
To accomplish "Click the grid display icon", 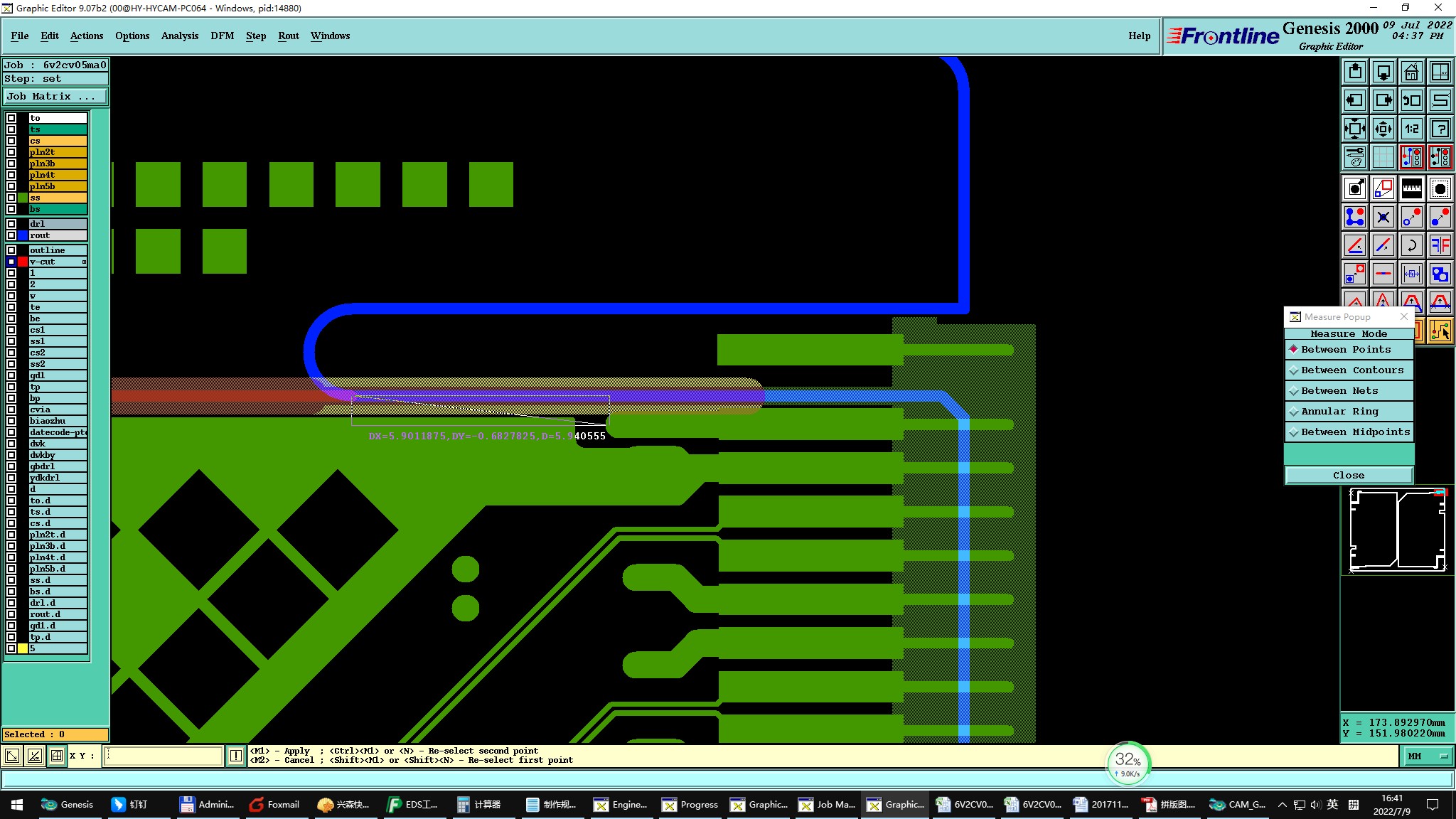I will (1383, 157).
